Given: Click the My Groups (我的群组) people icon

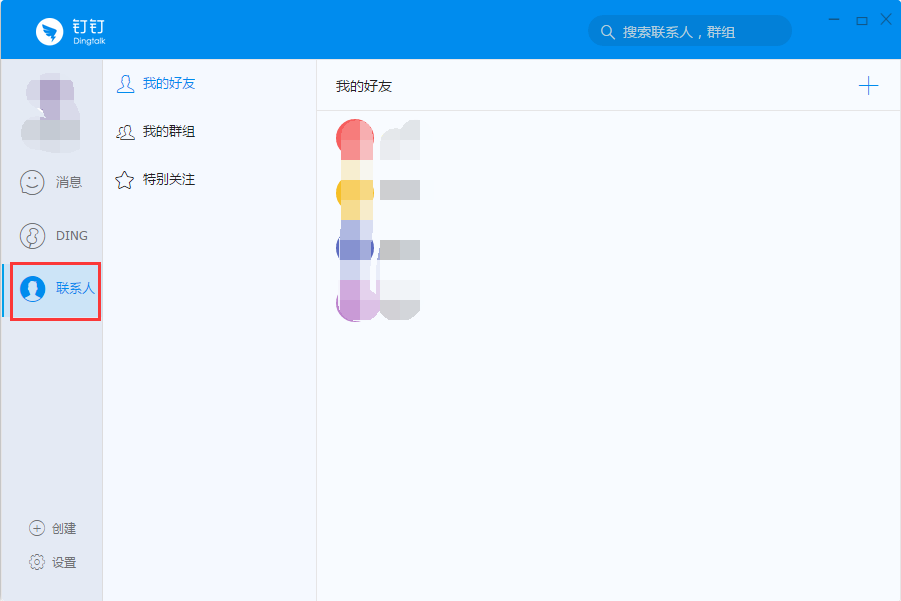Looking at the screenshot, I should click(125, 132).
